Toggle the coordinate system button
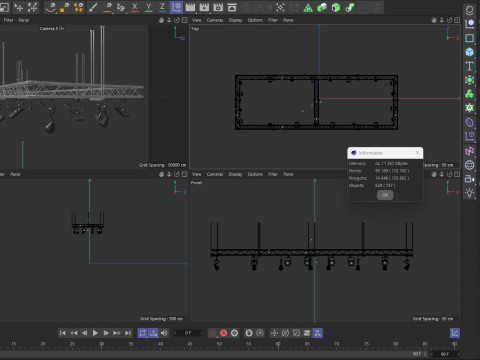The image size is (480, 360). 176,7
